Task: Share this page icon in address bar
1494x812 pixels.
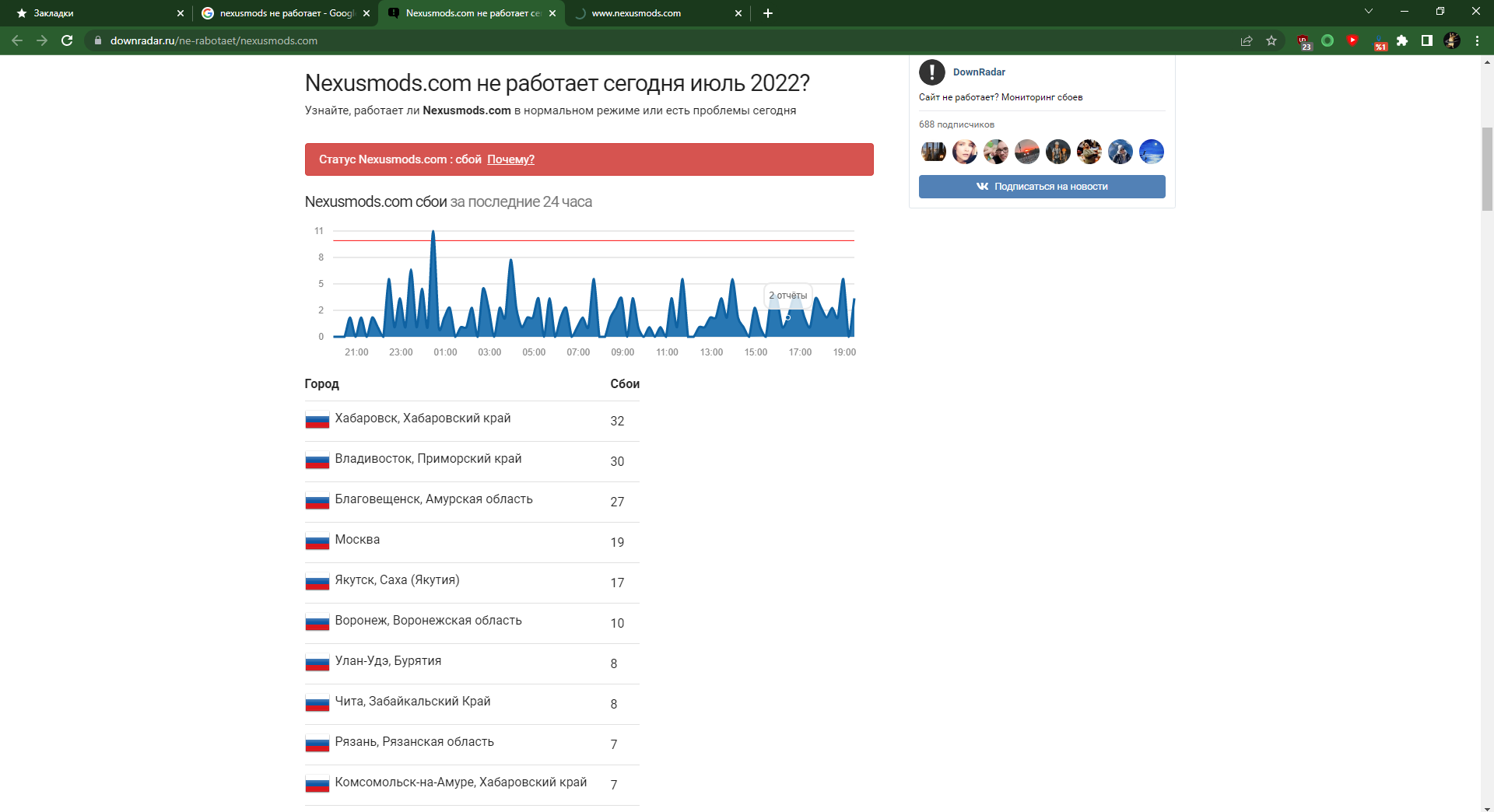Action: point(1247,40)
